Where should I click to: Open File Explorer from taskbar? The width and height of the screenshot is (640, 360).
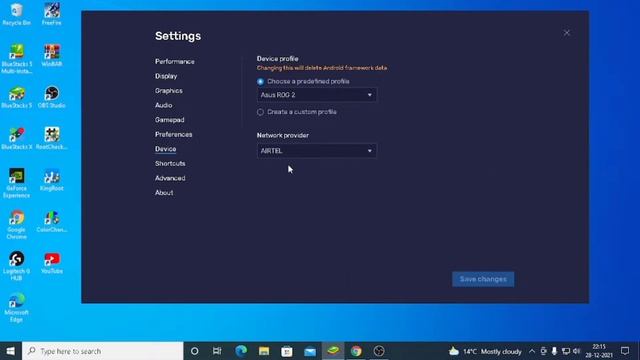coord(264,351)
